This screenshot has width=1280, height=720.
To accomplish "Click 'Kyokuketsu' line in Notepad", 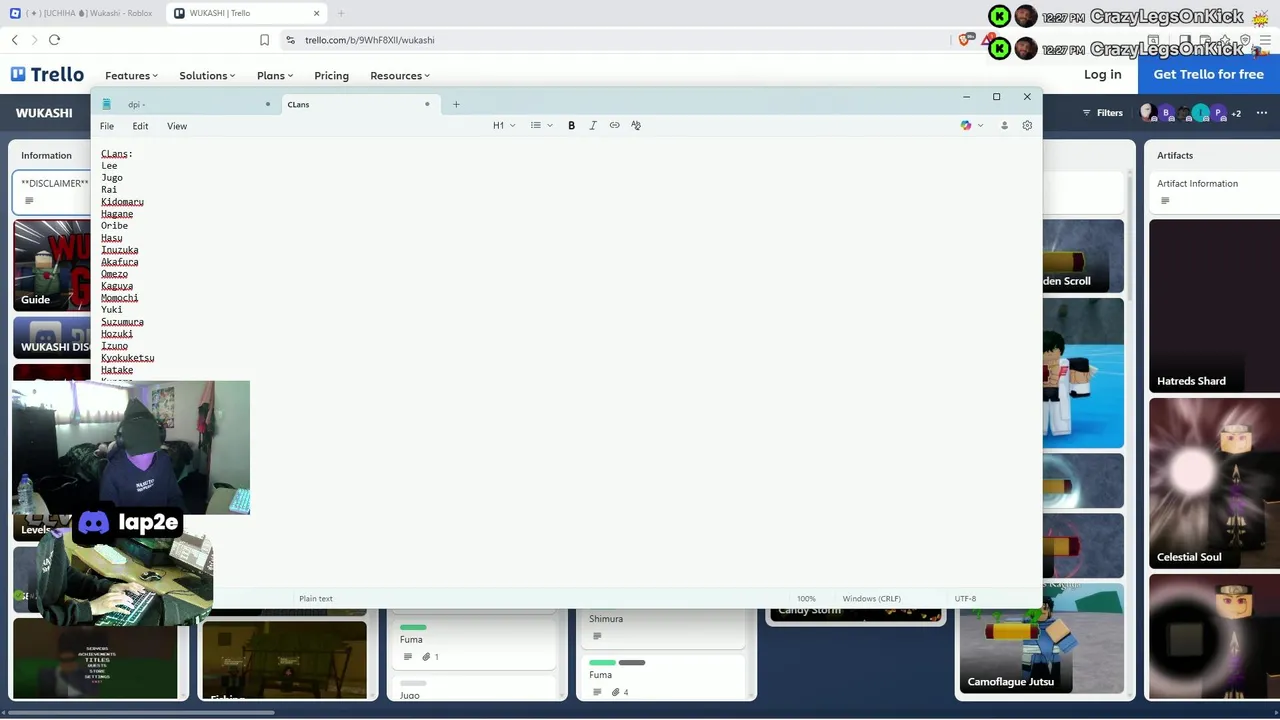I will tap(127, 358).
